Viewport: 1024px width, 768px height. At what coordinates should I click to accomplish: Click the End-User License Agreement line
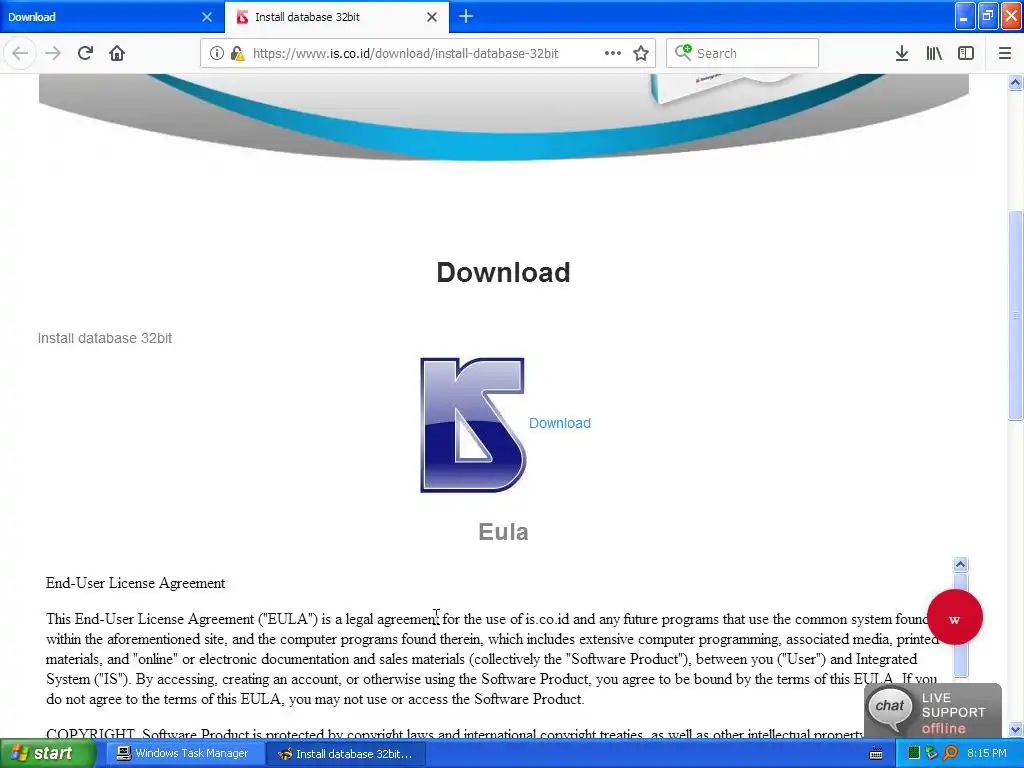pos(135,583)
